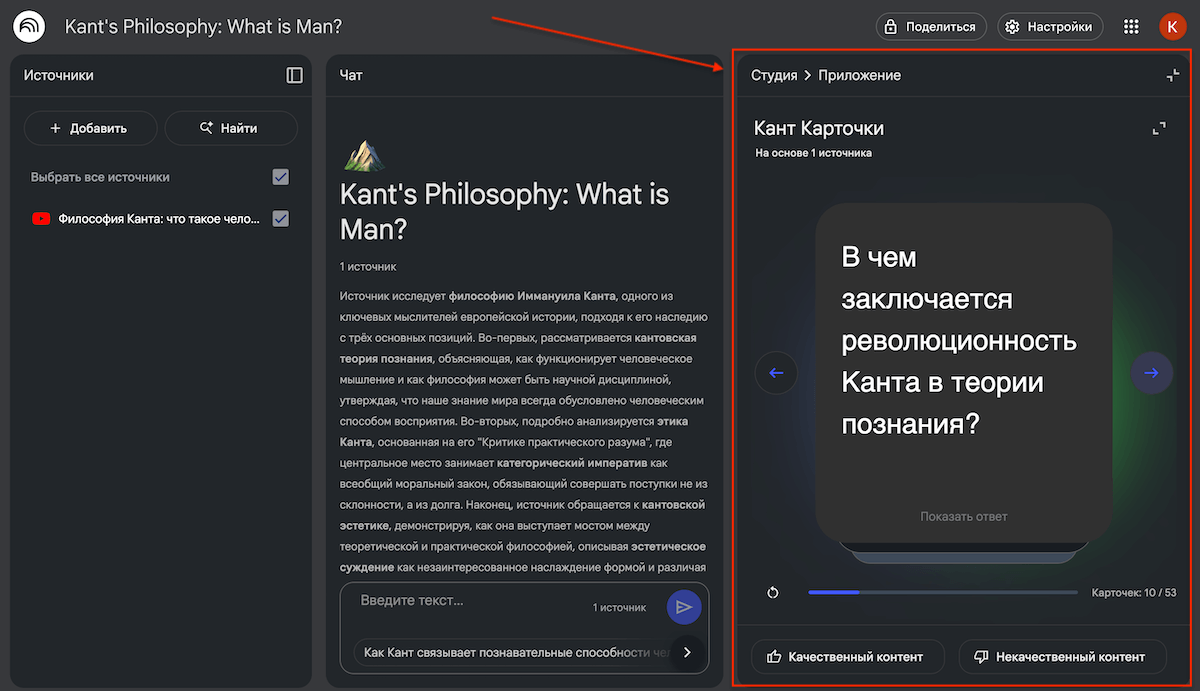Collapse the Студия panel view
The height and width of the screenshot is (691, 1200).
(1172, 75)
